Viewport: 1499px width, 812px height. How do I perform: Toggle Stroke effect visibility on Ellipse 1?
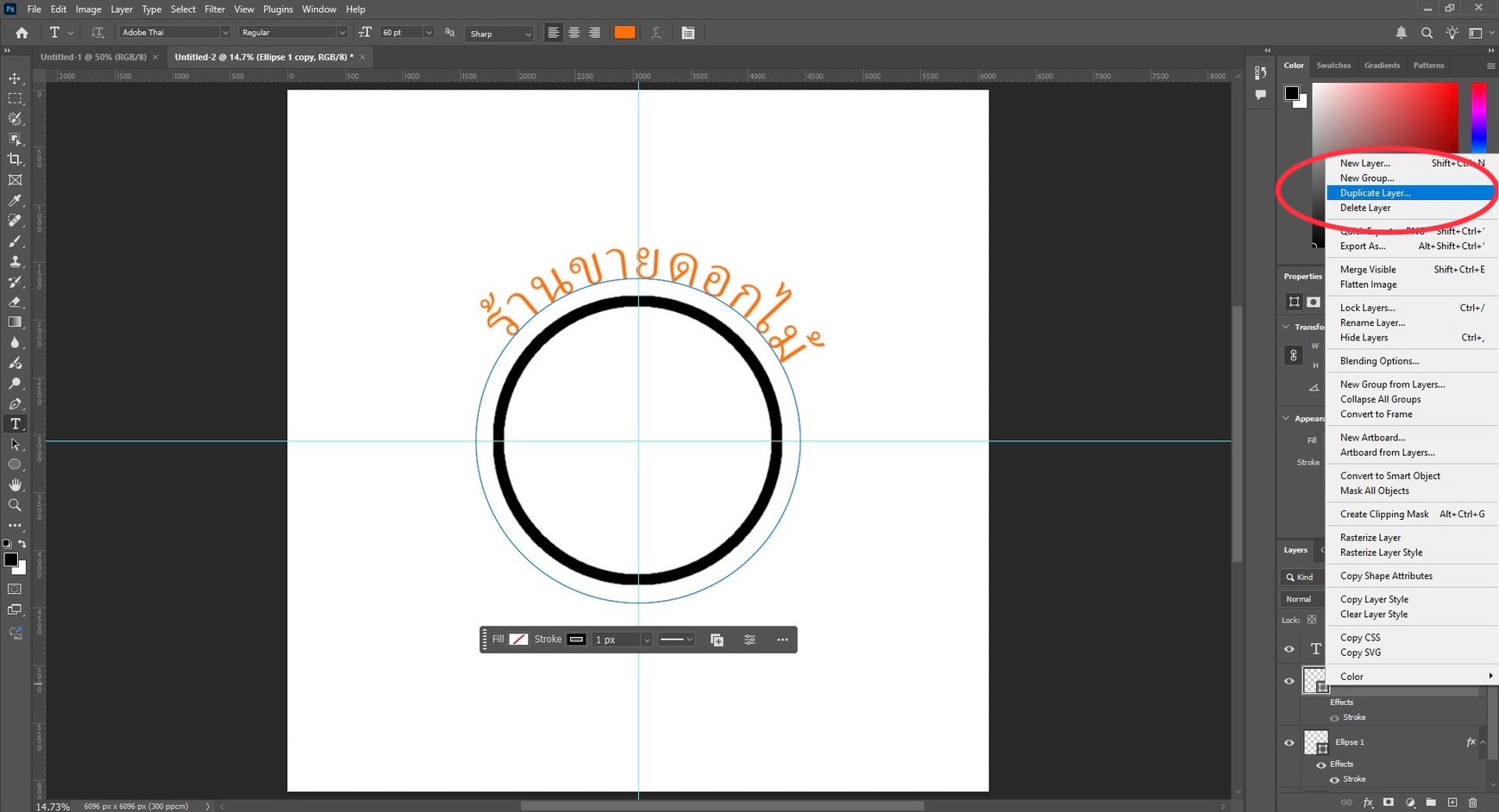[x=1334, y=779]
